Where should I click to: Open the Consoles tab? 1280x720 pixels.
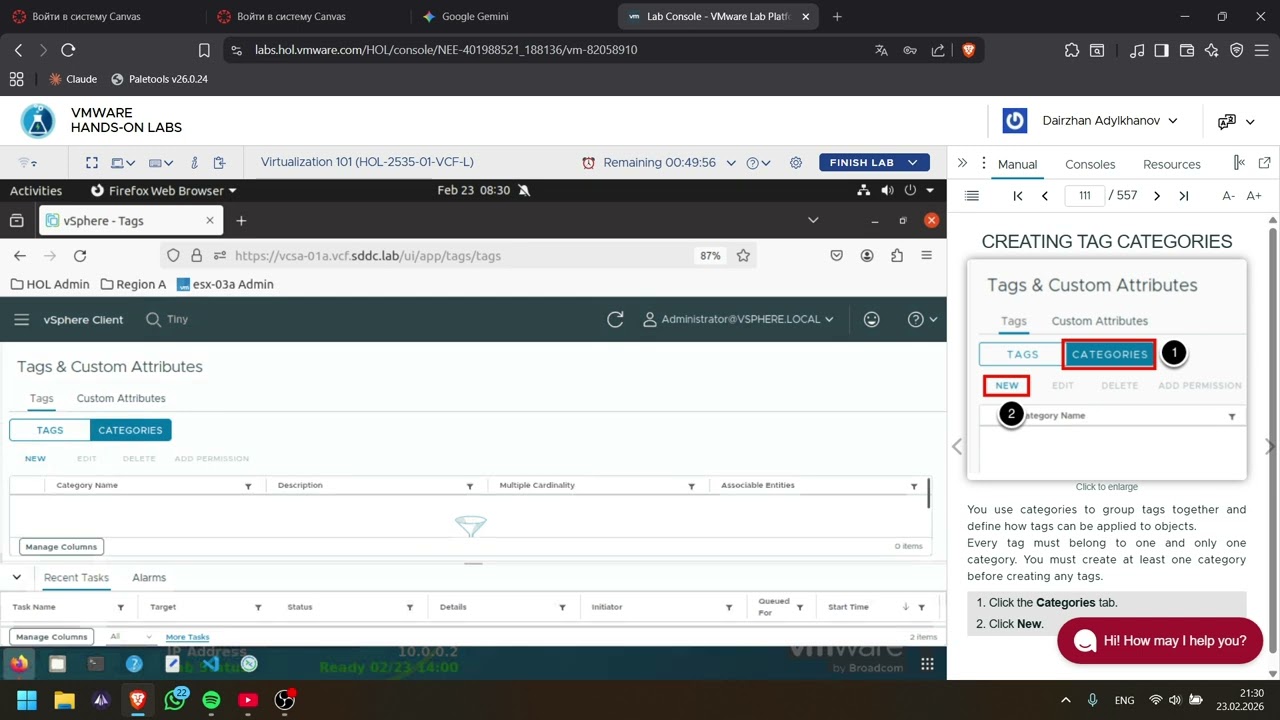coord(1090,164)
